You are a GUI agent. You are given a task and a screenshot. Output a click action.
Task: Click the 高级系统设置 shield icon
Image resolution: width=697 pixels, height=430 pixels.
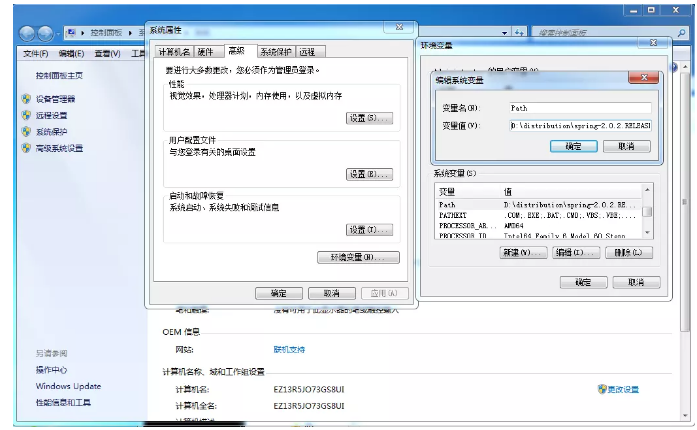click(x=27, y=148)
